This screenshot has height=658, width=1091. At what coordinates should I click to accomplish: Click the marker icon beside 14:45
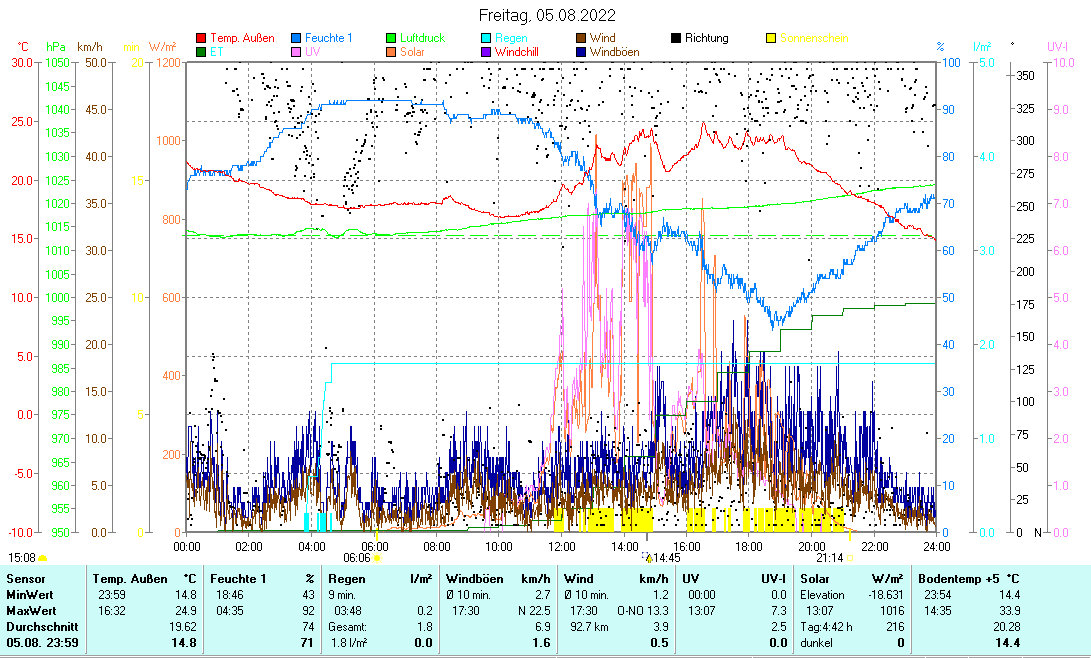tap(647, 558)
